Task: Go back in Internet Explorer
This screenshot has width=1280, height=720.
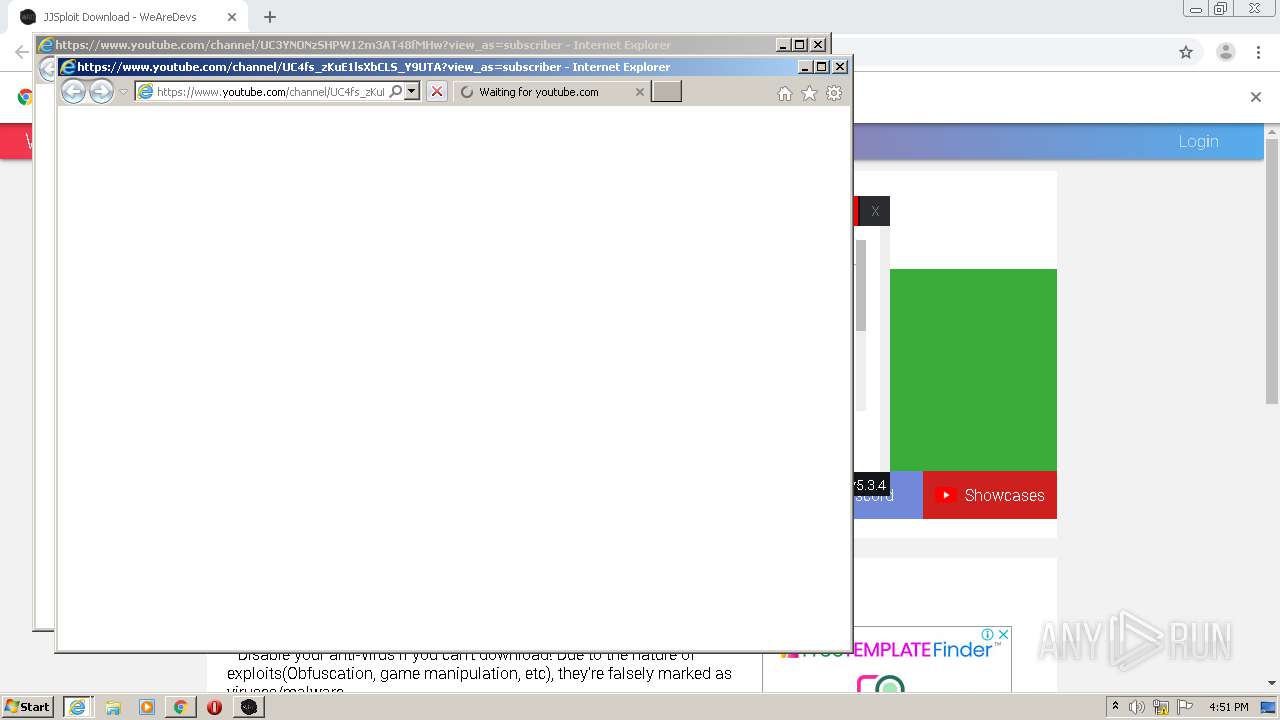Action: [73, 92]
